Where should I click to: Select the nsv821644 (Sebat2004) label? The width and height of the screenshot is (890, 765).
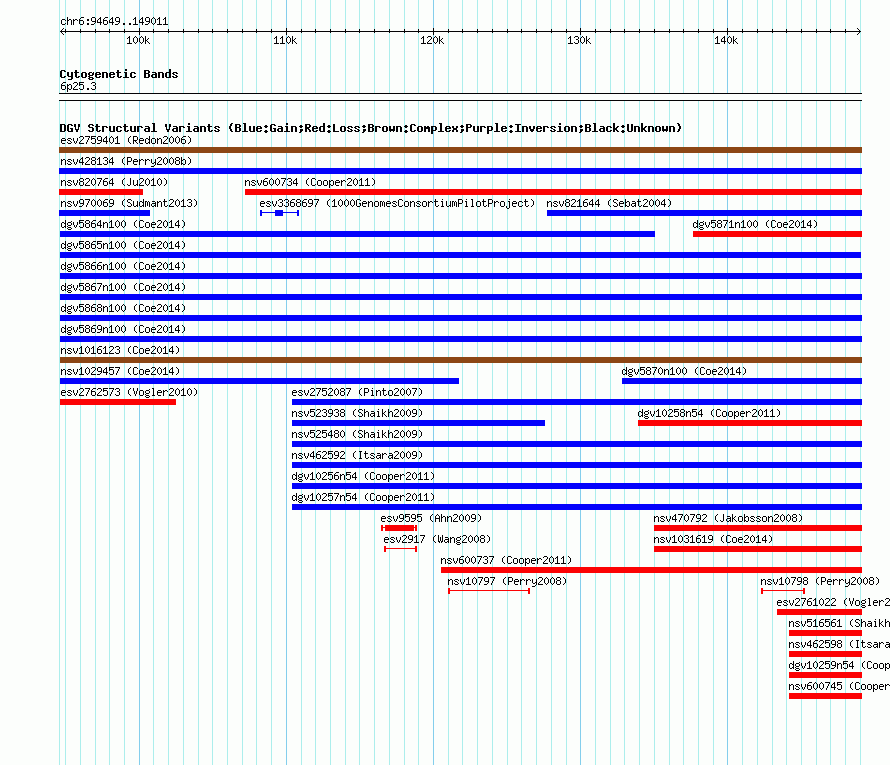point(609,203)
